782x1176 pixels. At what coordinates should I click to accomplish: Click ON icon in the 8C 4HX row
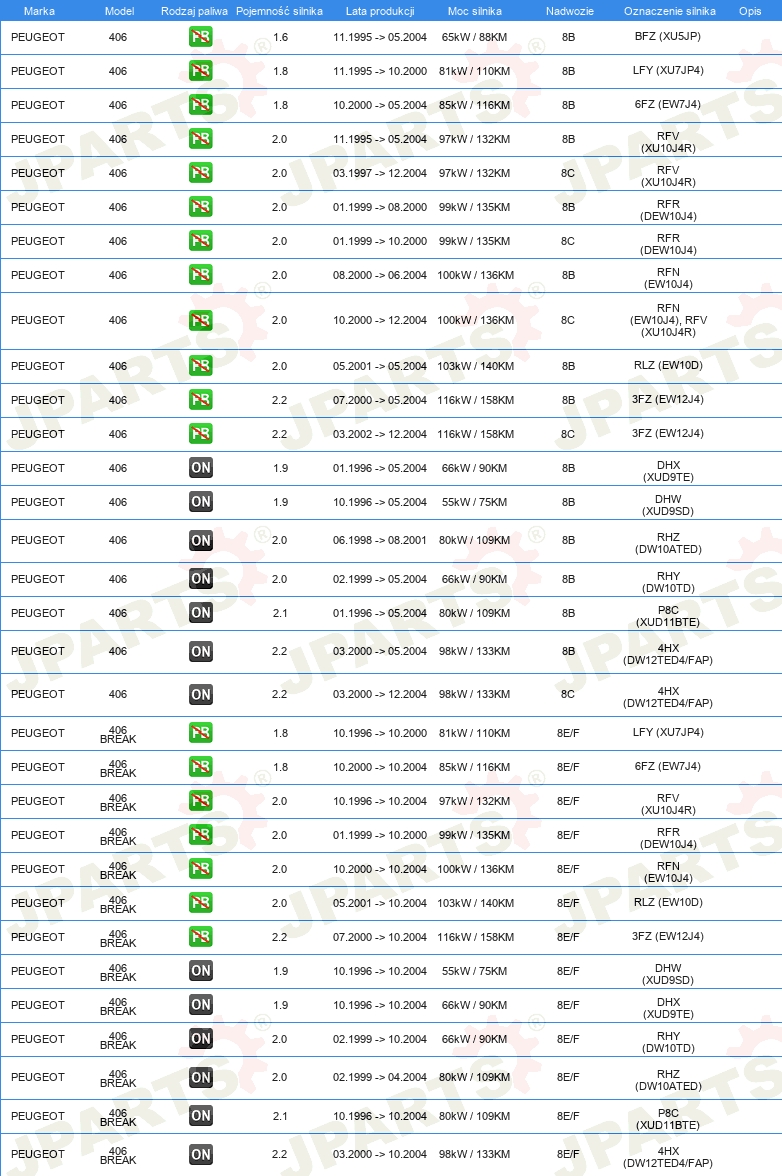click(200, 694)
